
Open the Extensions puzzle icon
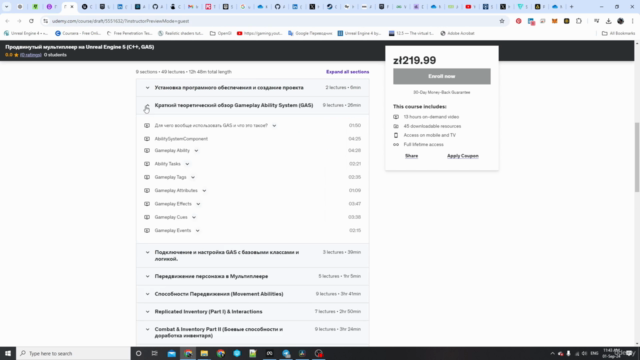579,21
